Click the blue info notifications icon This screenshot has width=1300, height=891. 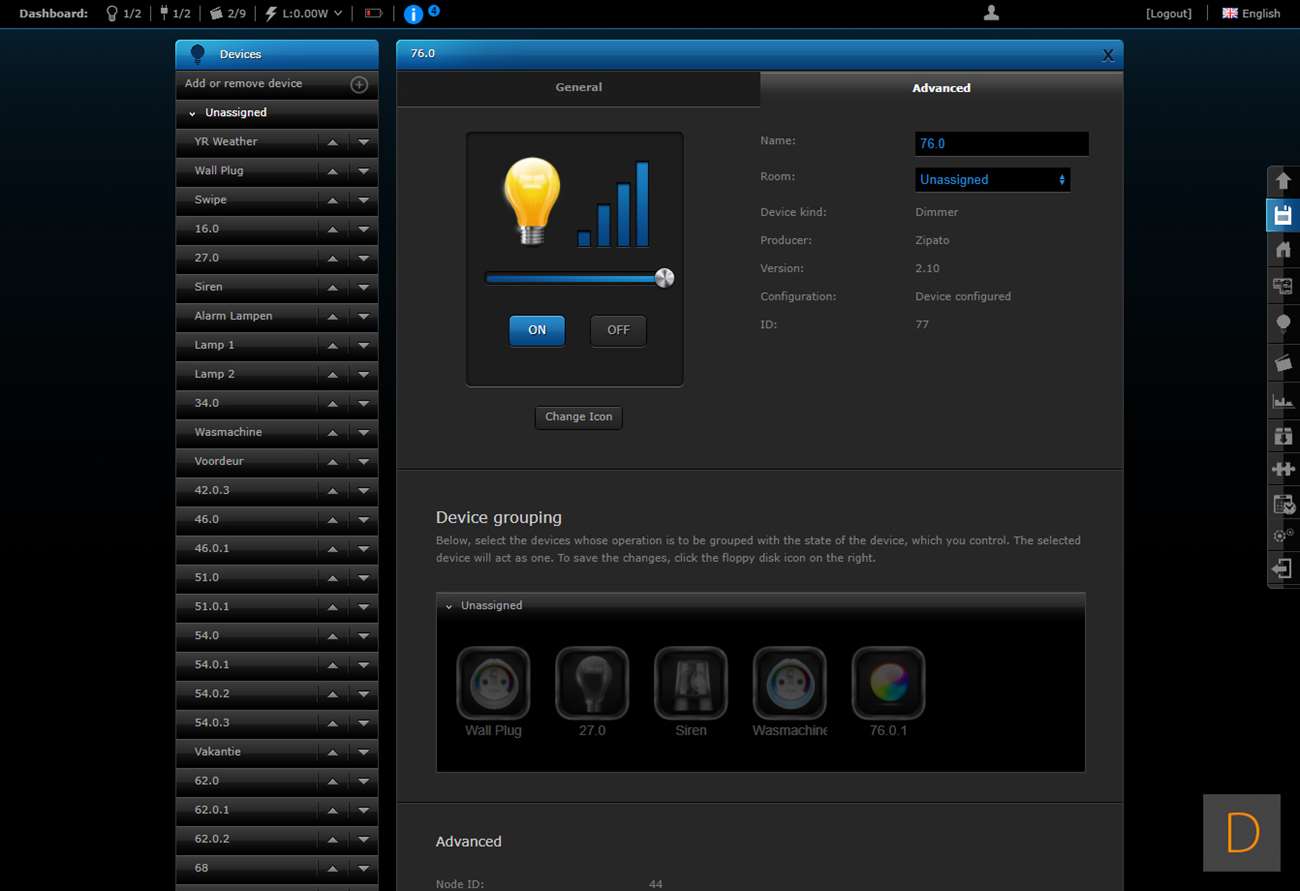(x=413, y=14)
